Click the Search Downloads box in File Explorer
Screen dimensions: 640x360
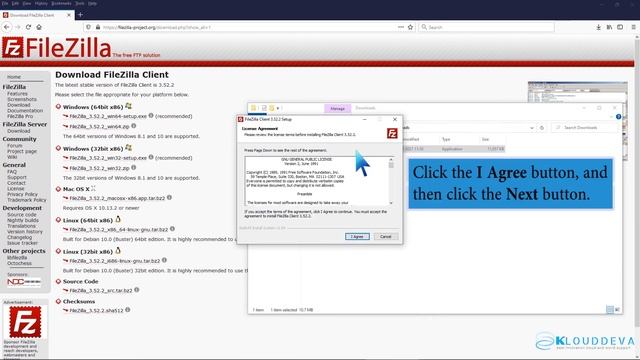[x=584, y=128]
